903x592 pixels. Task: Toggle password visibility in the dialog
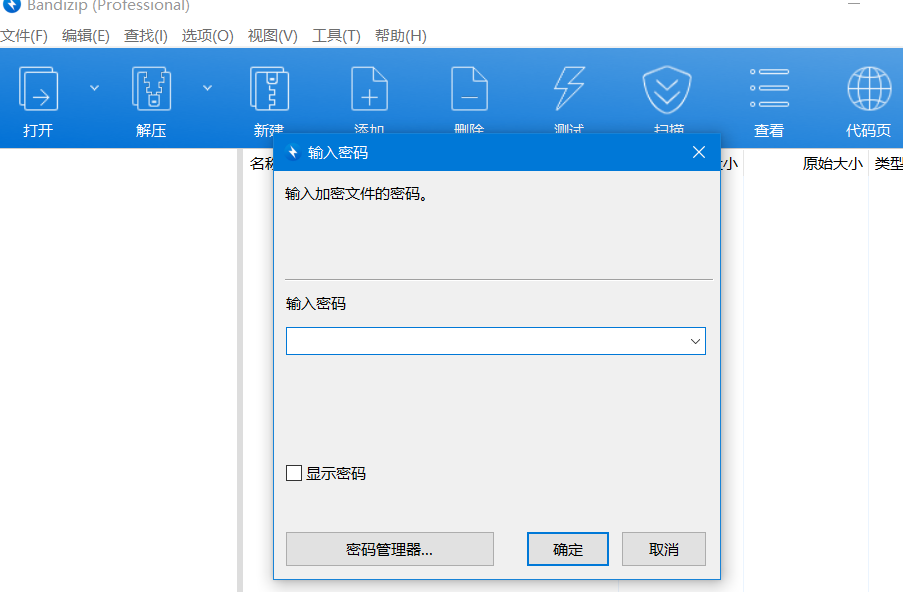[x=294, y=472]
